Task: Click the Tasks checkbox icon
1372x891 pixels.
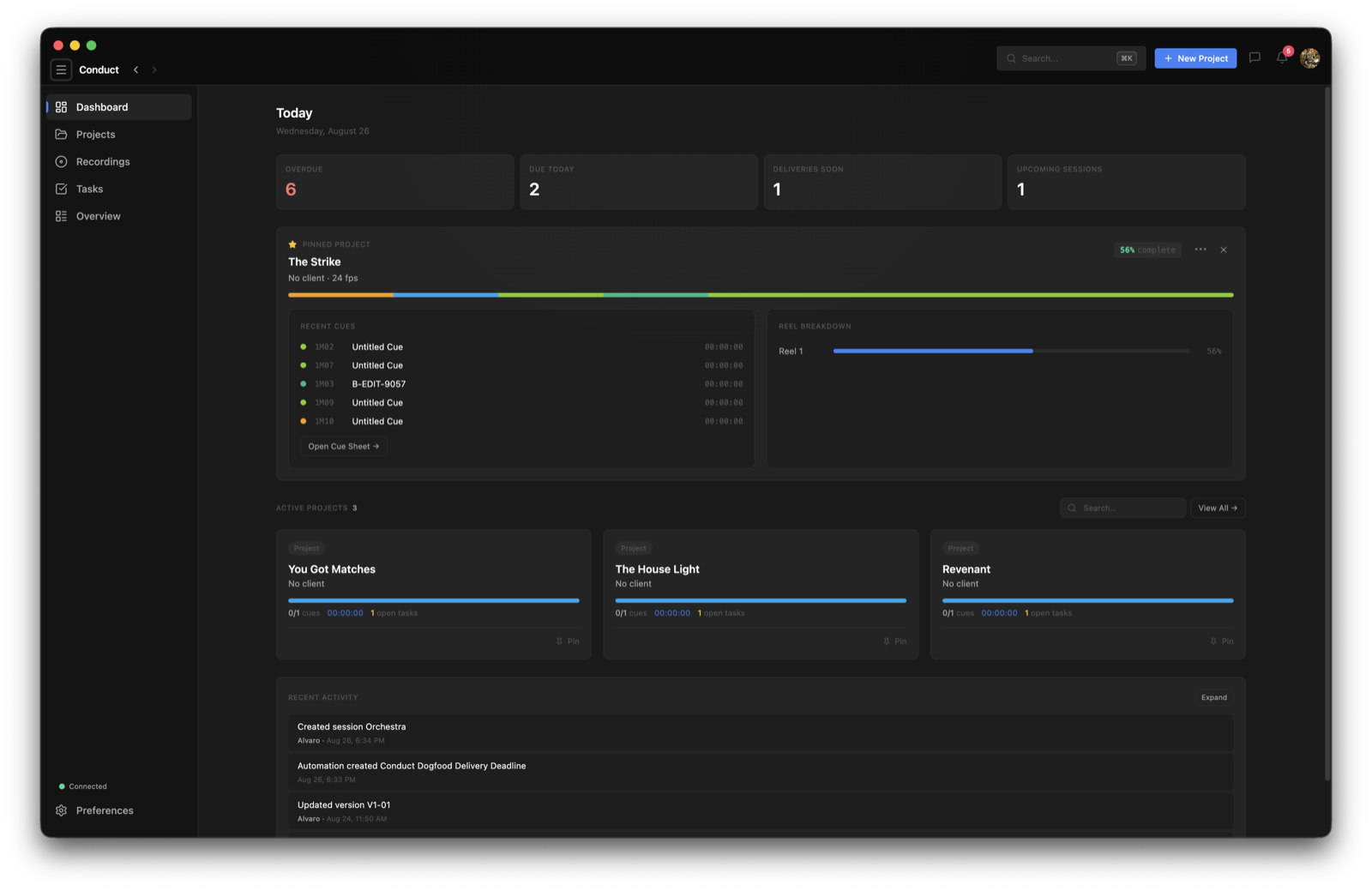Action: point(61,189)
